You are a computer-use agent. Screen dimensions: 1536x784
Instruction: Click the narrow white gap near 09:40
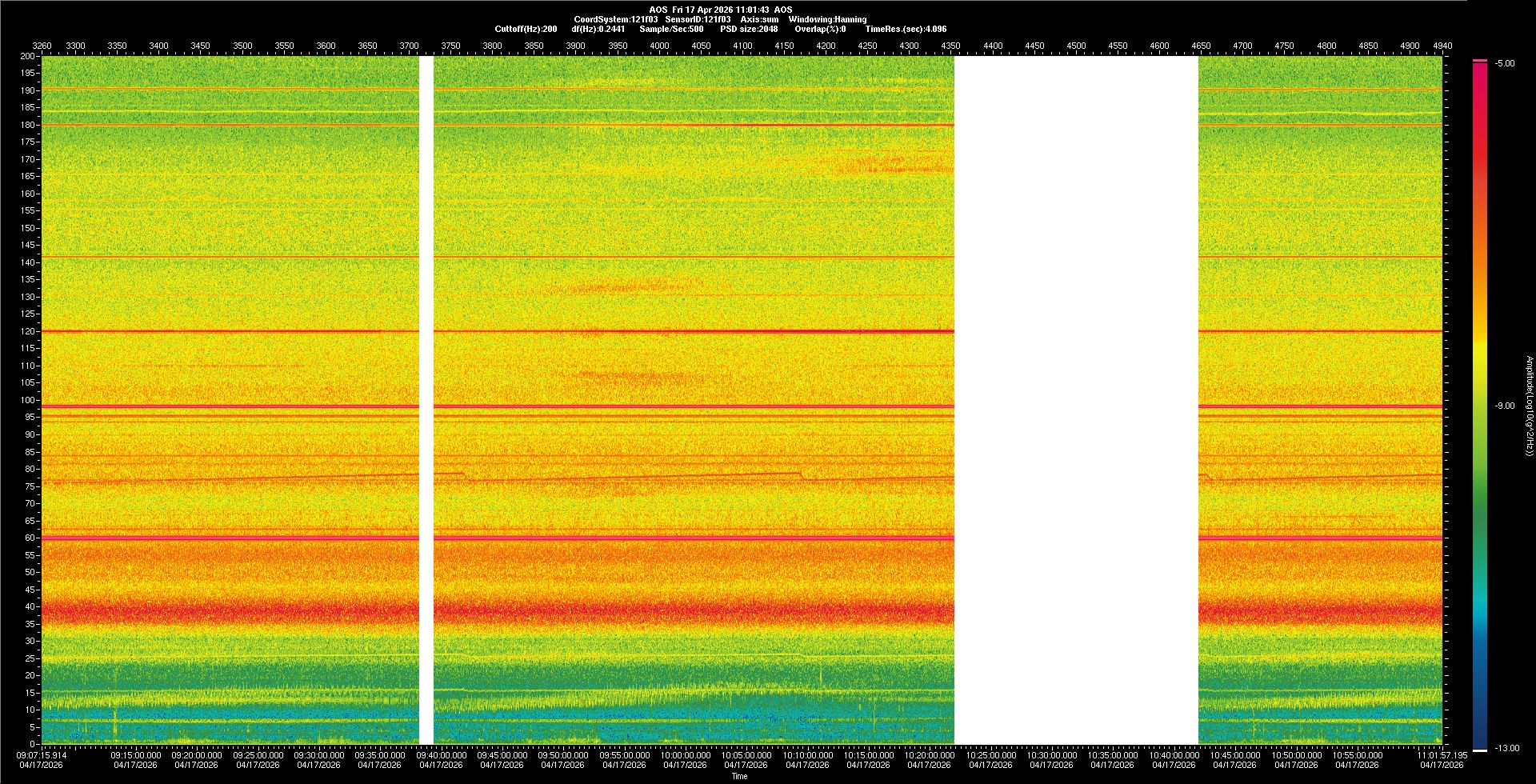point(426,400)
